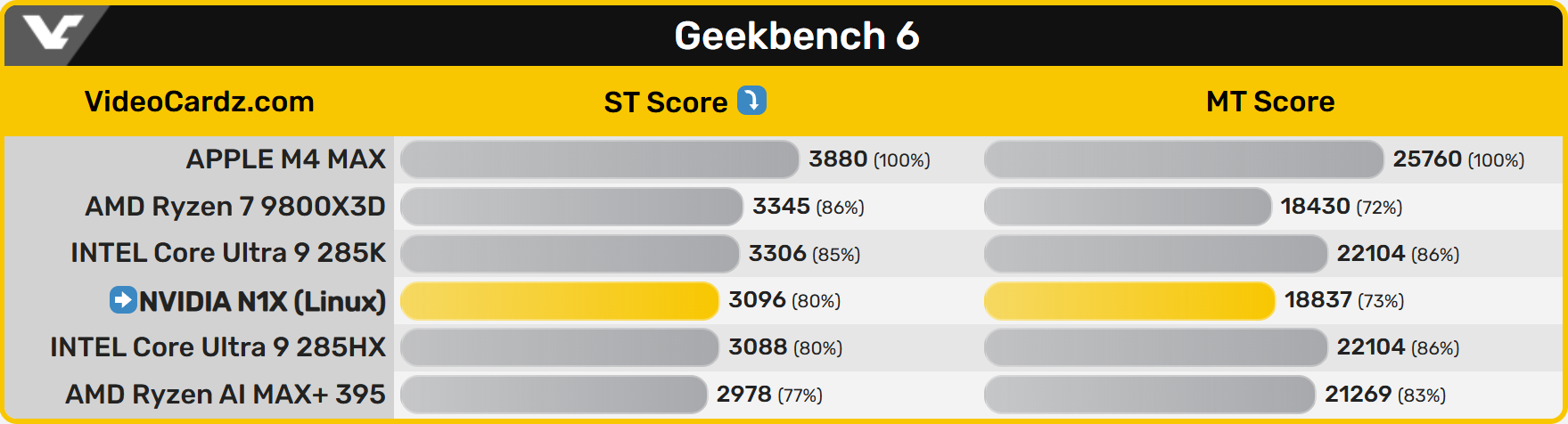Screen dimensions: 1568x424
Task: Click the blue arrow icon before NVIDIA N1X
Action: pos(122,300)
